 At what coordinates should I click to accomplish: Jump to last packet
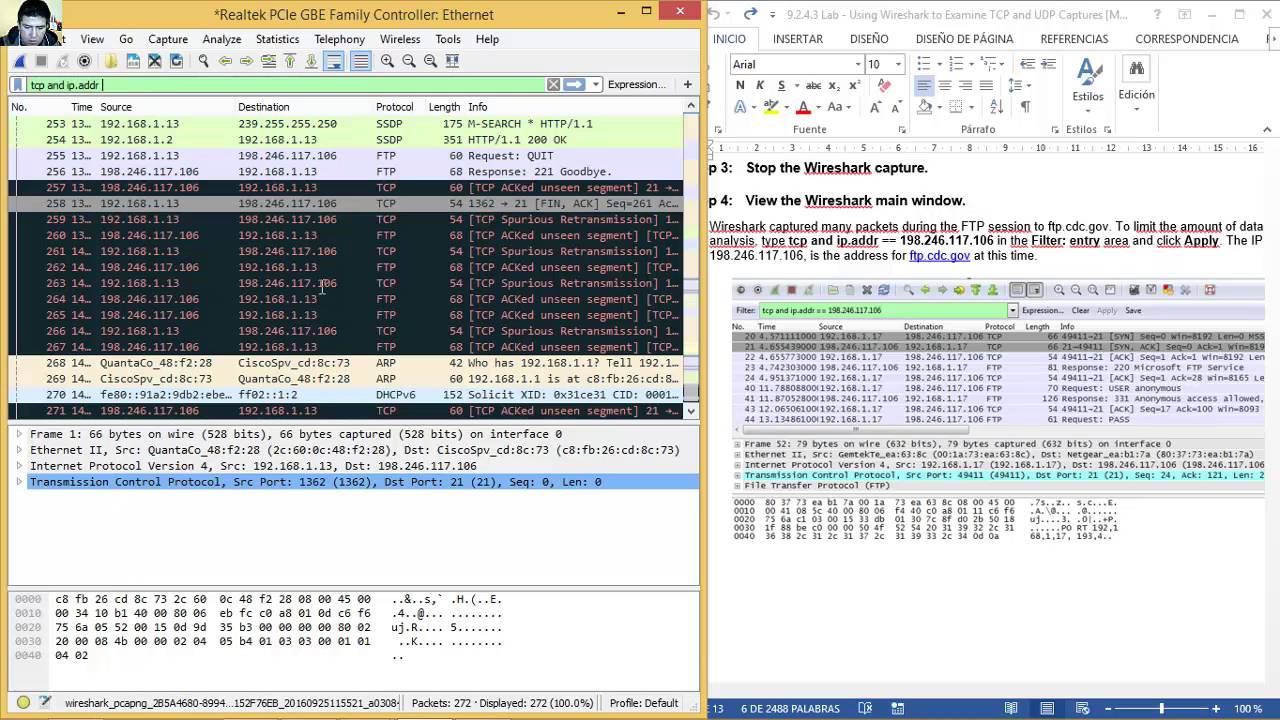click(x=311, y=61)
